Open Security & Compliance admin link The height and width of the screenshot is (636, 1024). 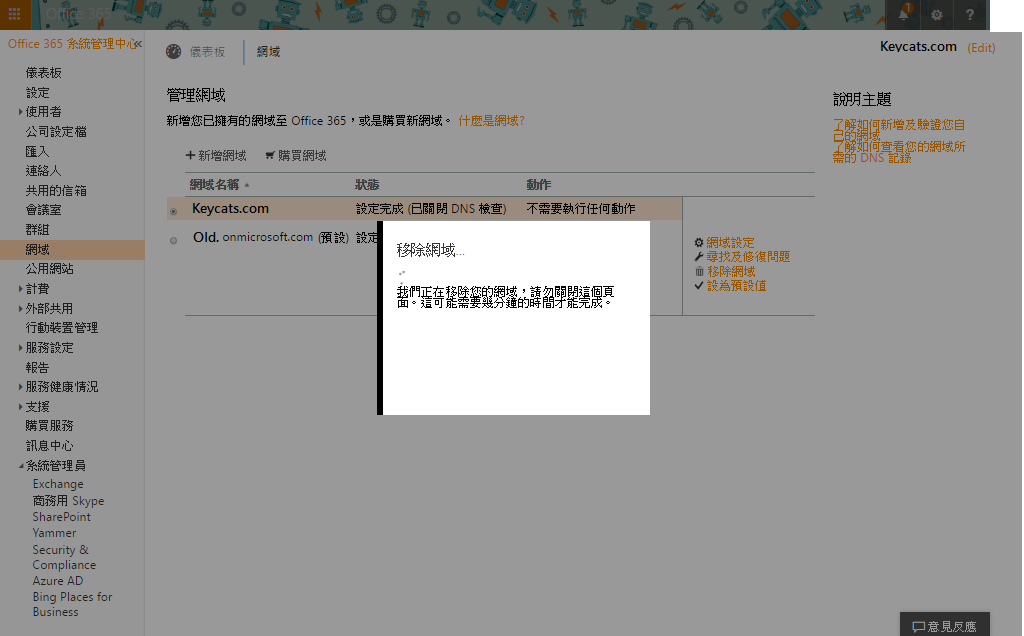pos(64,557)
